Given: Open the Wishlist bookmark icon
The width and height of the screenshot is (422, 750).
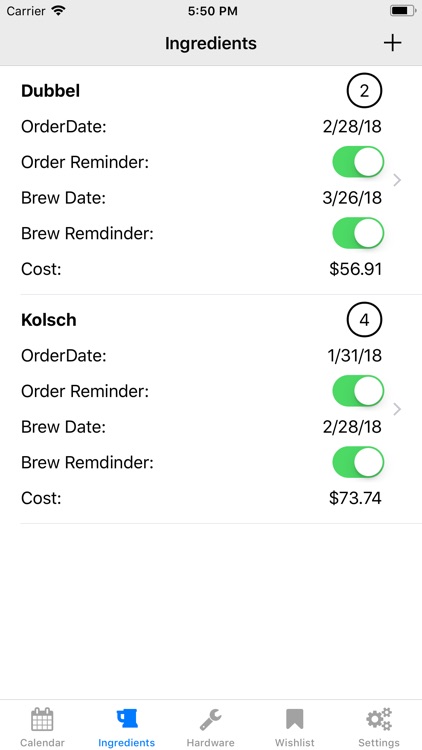Looking at the screenshot, I should click(295, 719).
